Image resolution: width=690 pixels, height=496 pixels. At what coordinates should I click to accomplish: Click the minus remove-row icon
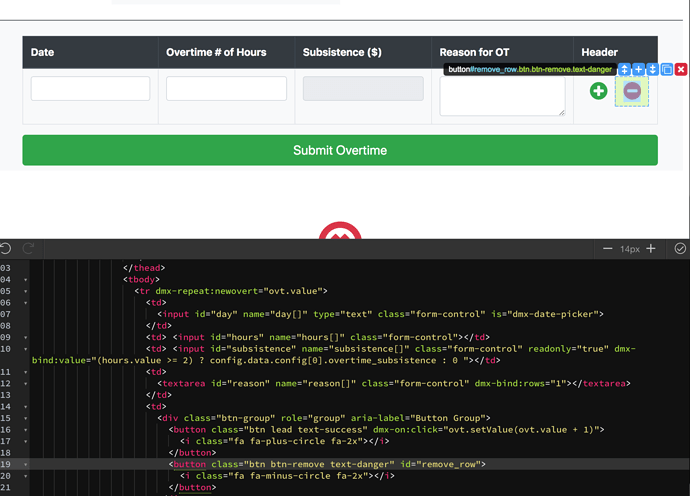click(x=632, y=91)
